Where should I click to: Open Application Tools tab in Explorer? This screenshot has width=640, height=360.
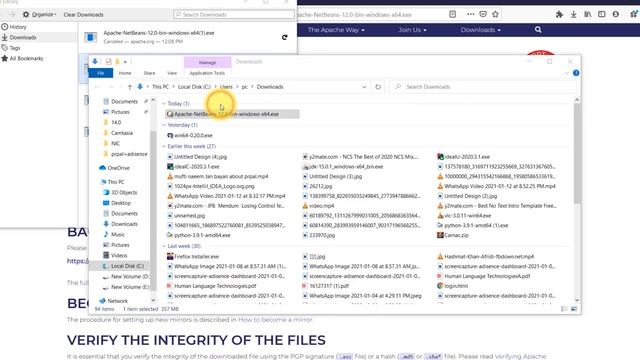pyautogui.click(x=207, y=73)
